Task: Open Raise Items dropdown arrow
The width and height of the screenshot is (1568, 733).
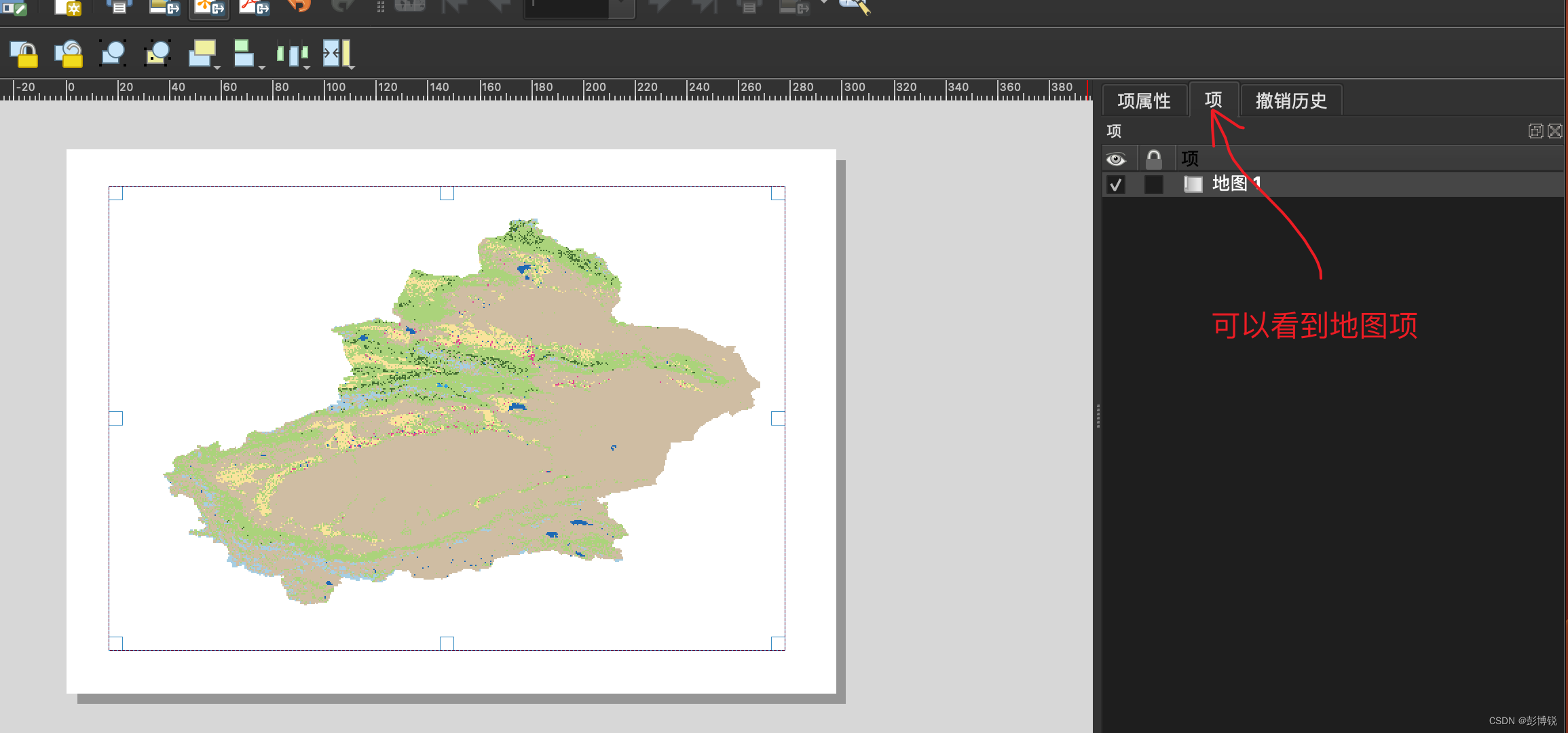Action: point(217,68)
